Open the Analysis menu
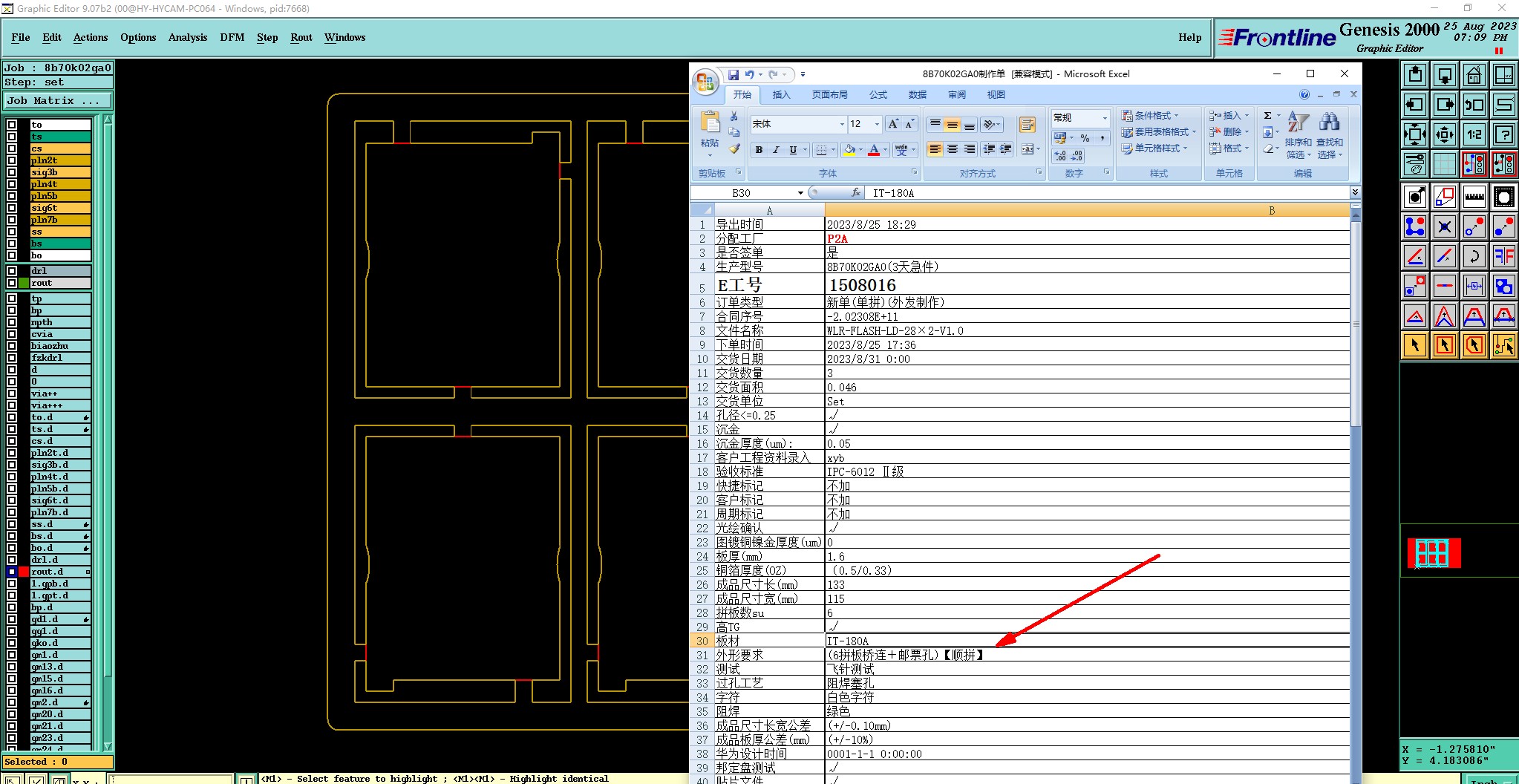Viewport: 1519px width, 784px height. click(188, 37)
